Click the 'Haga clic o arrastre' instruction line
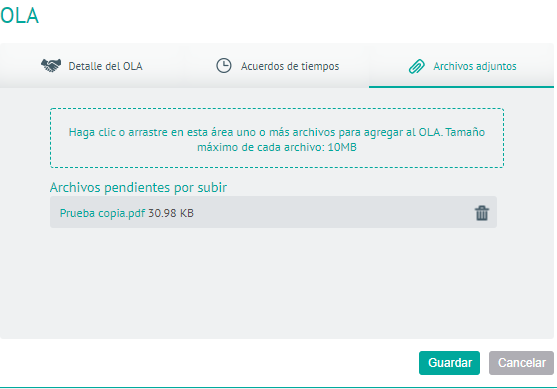 coord(277,132)
